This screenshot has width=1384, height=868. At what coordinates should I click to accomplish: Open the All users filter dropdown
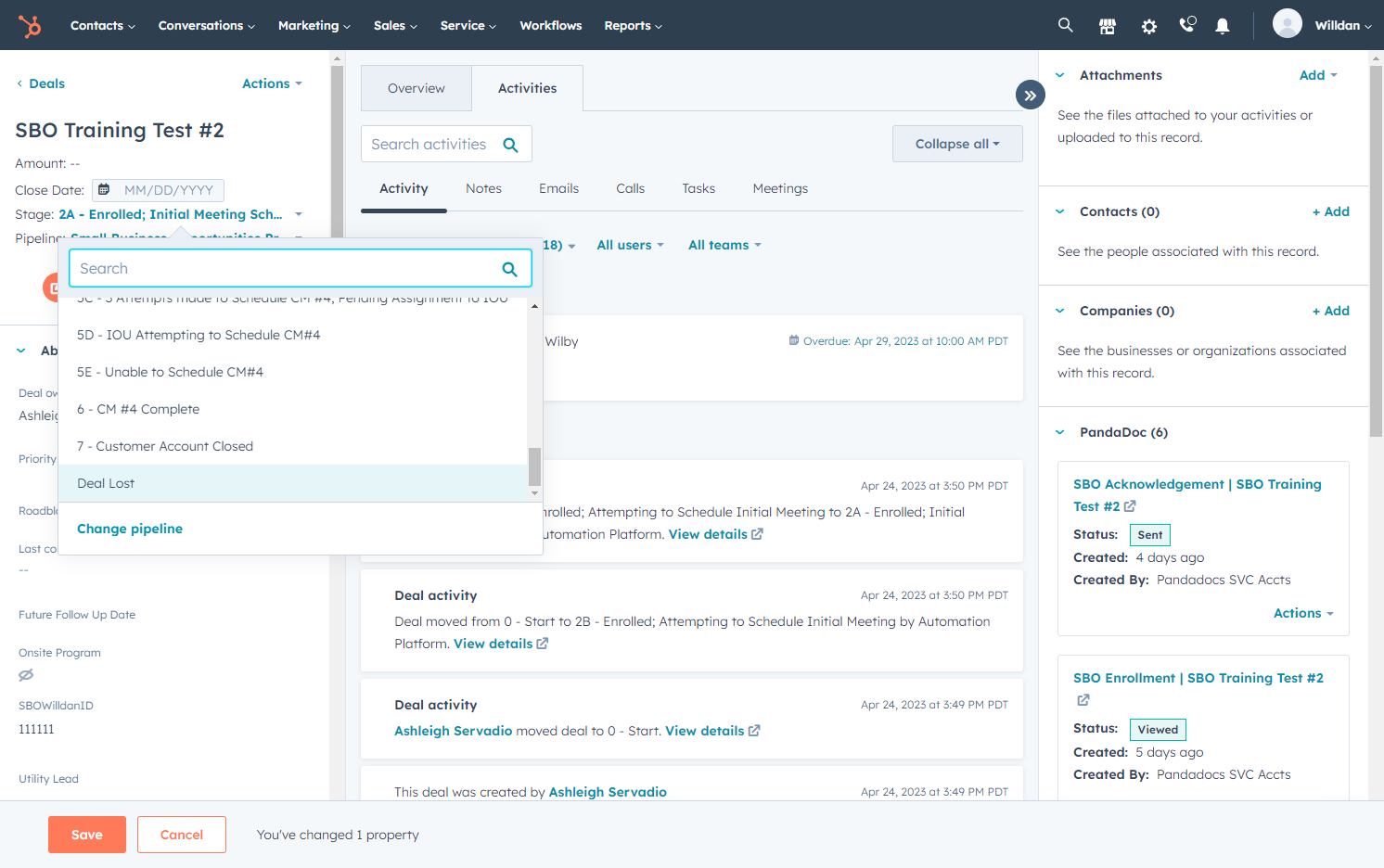pyautogui.click(x=630, y=245)
